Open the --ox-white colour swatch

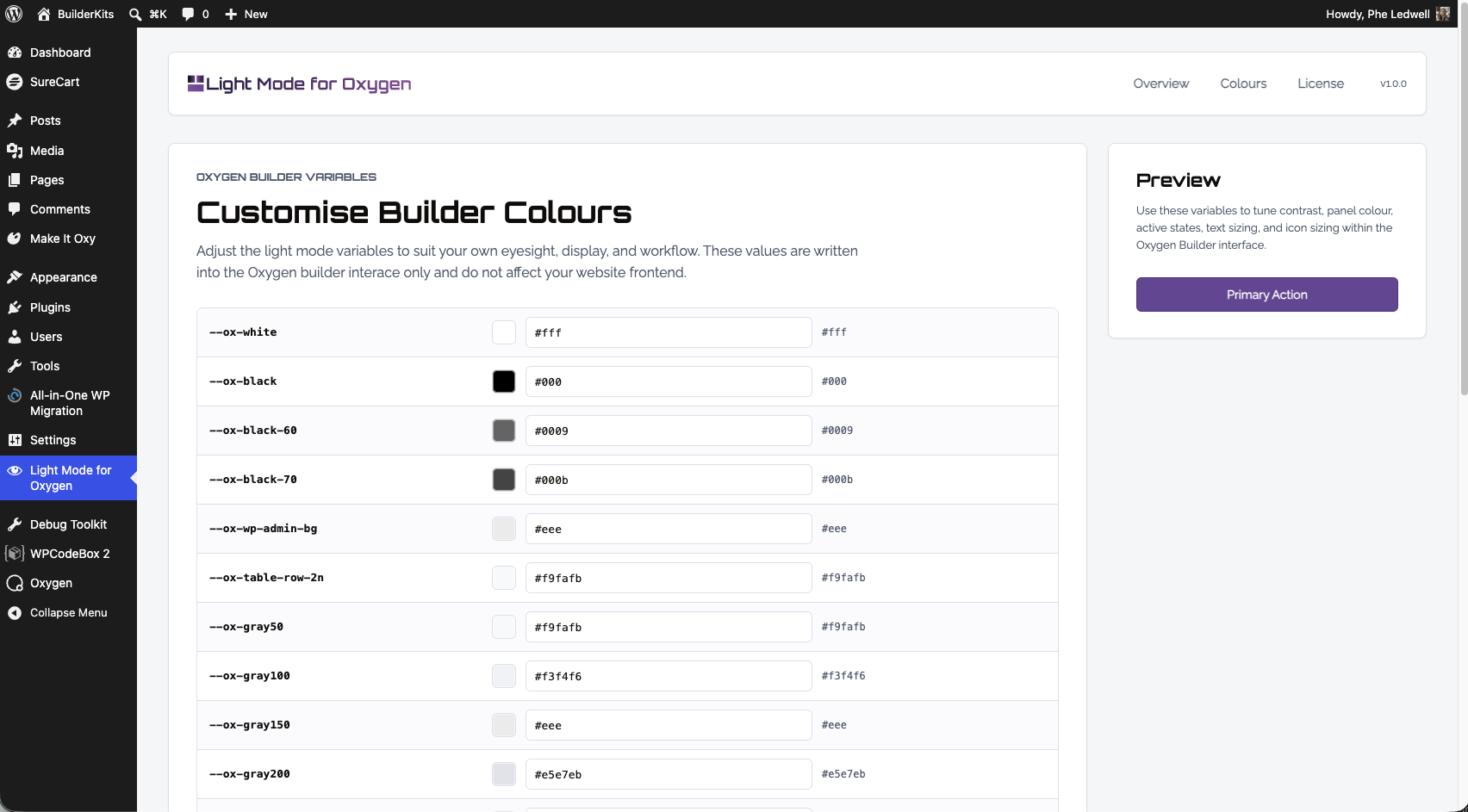click(x=504, y=332)
